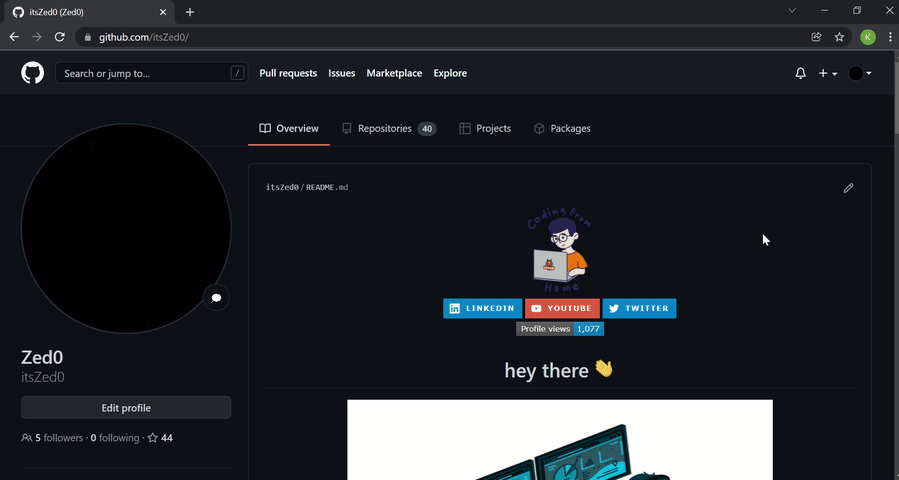Open the LinkedIn badge
This screenshot has height=480, width=899.
point(483,309)
